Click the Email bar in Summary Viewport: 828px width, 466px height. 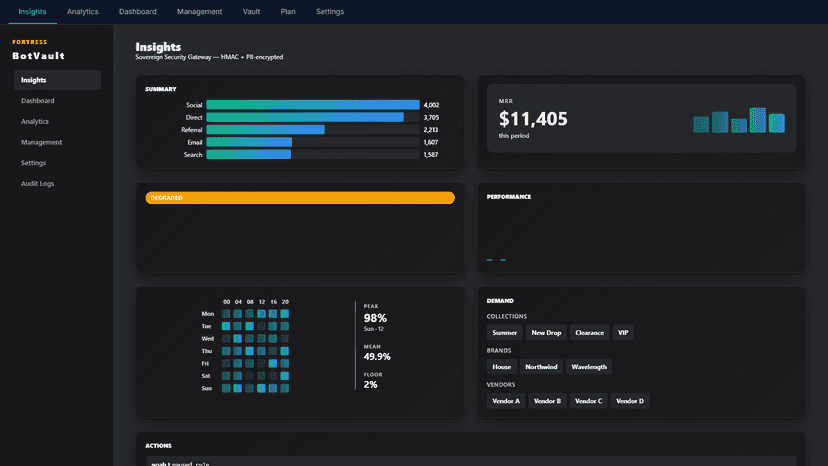tap(249, 142)
